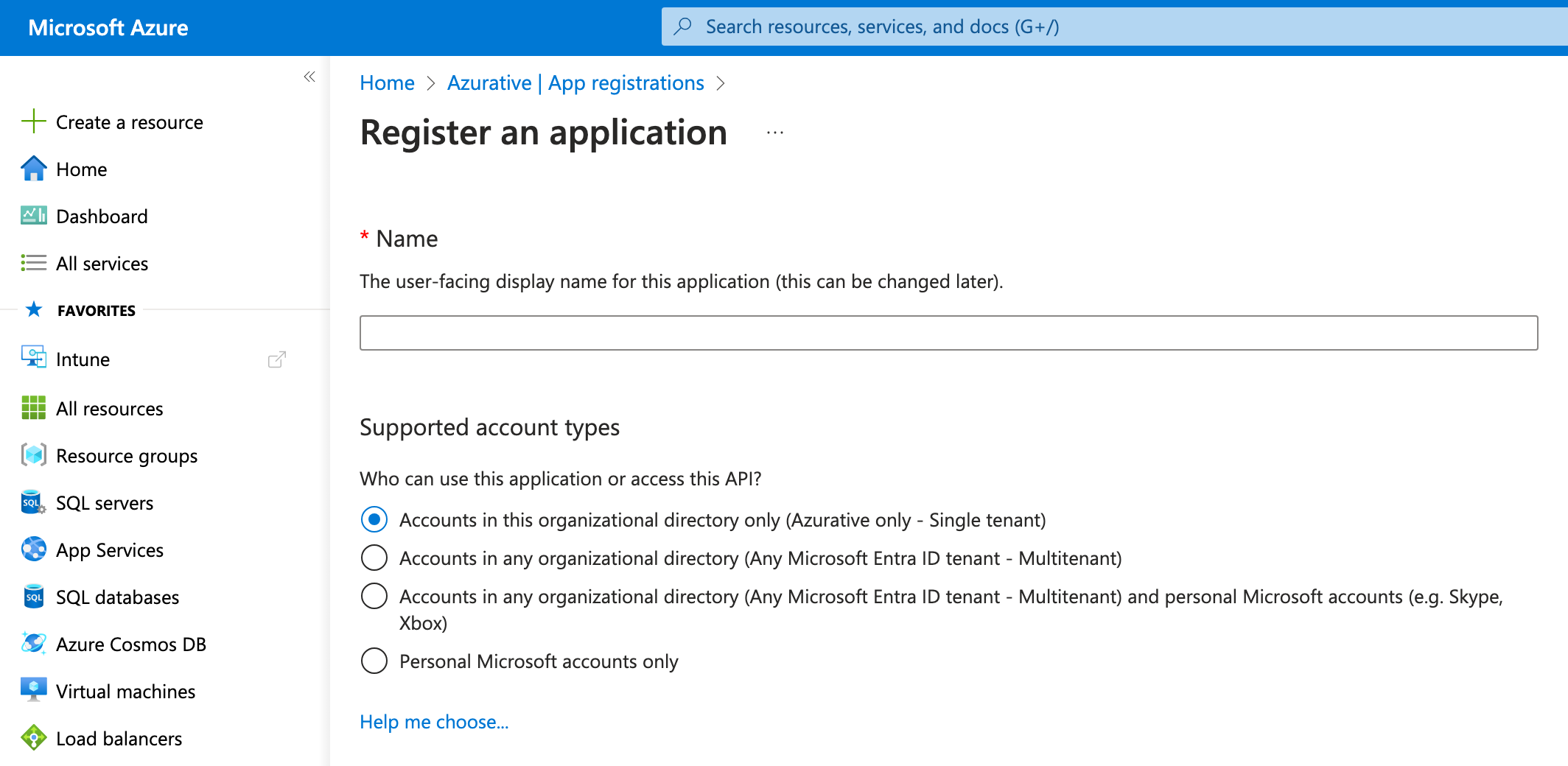The width and height of the screenshot is (1568, 766).
Task: Click the chevron after the Home breadcrumb
Action: pos(431,83)
